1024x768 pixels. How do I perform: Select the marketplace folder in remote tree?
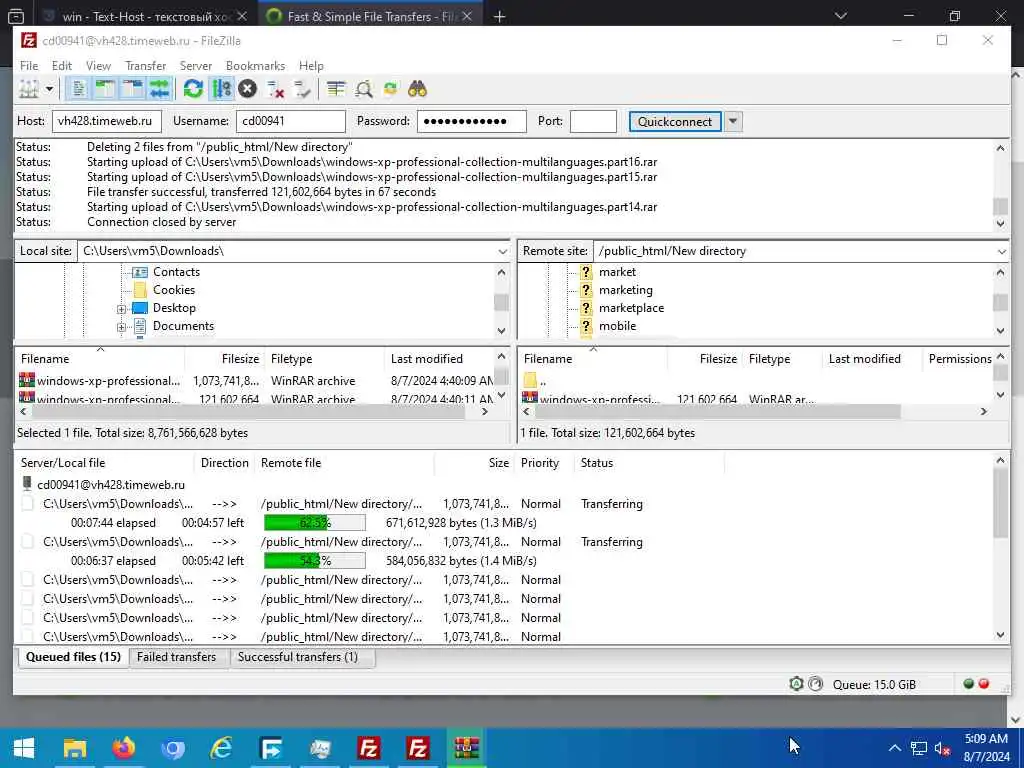coord(631,308)
